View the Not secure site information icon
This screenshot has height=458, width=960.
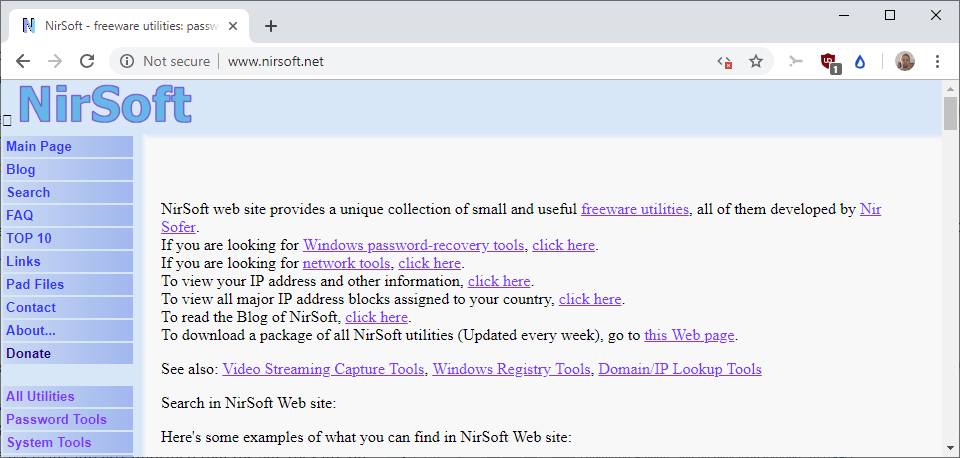(x=127, y=61)
